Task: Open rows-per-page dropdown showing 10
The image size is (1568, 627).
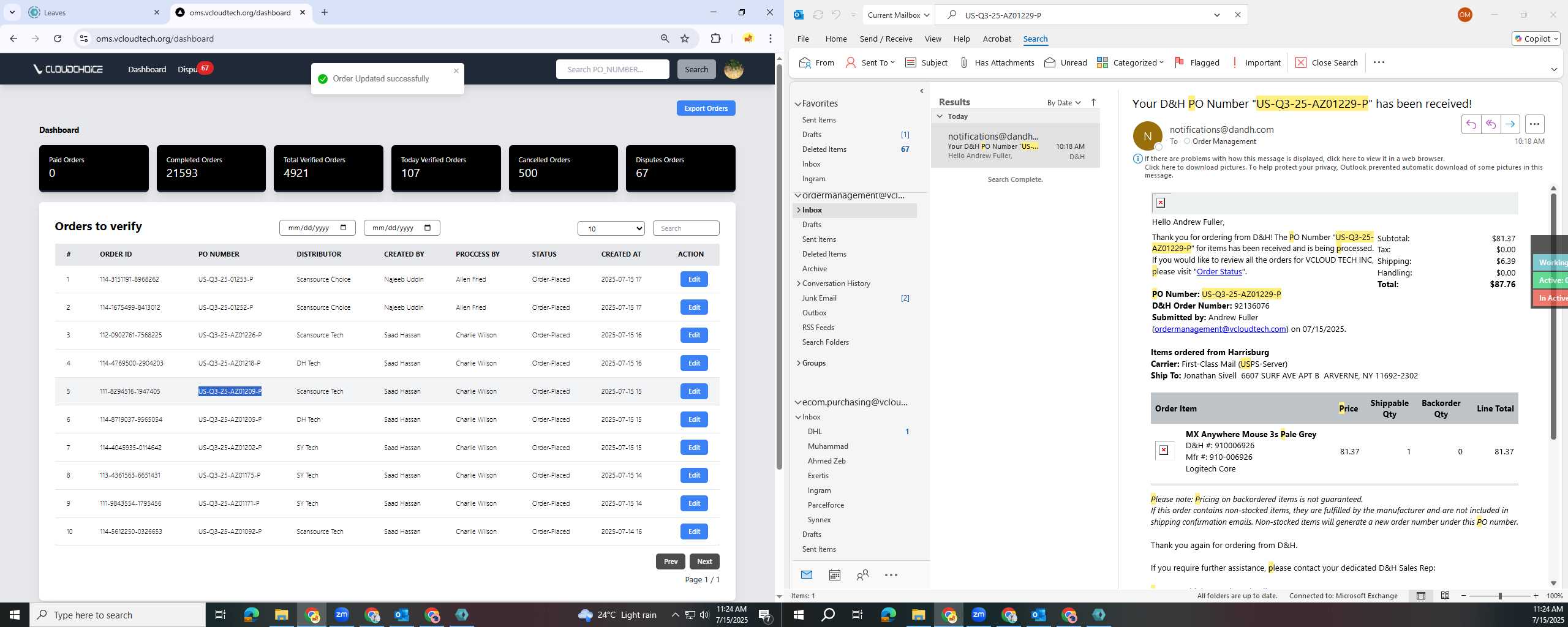Action: click(611, 228)
